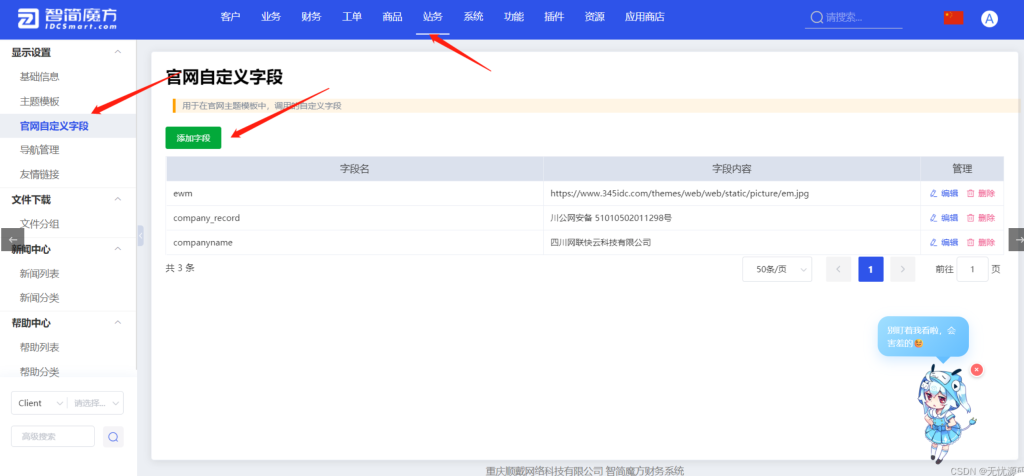Open the 客户 top menu
Viewport: 1024px width, 476px height.
[x=231, y=17]
